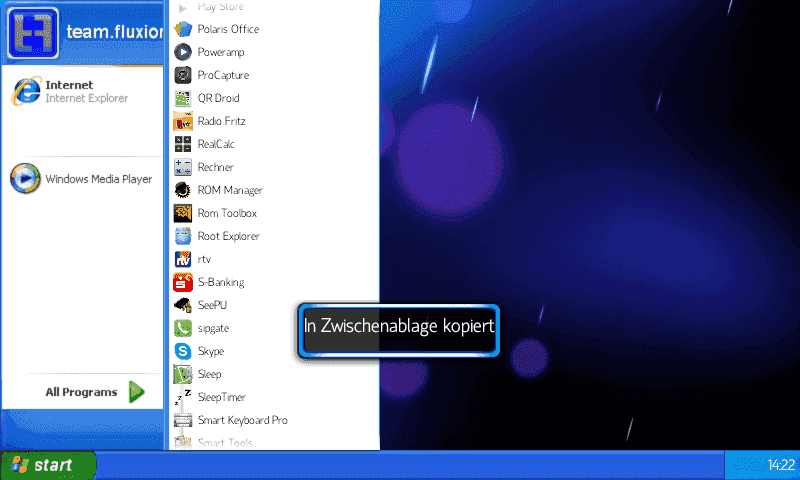Screen dimensions: 800x480
Task: Open the Smart Keyboard Pro icon
Action: point(183,420)
